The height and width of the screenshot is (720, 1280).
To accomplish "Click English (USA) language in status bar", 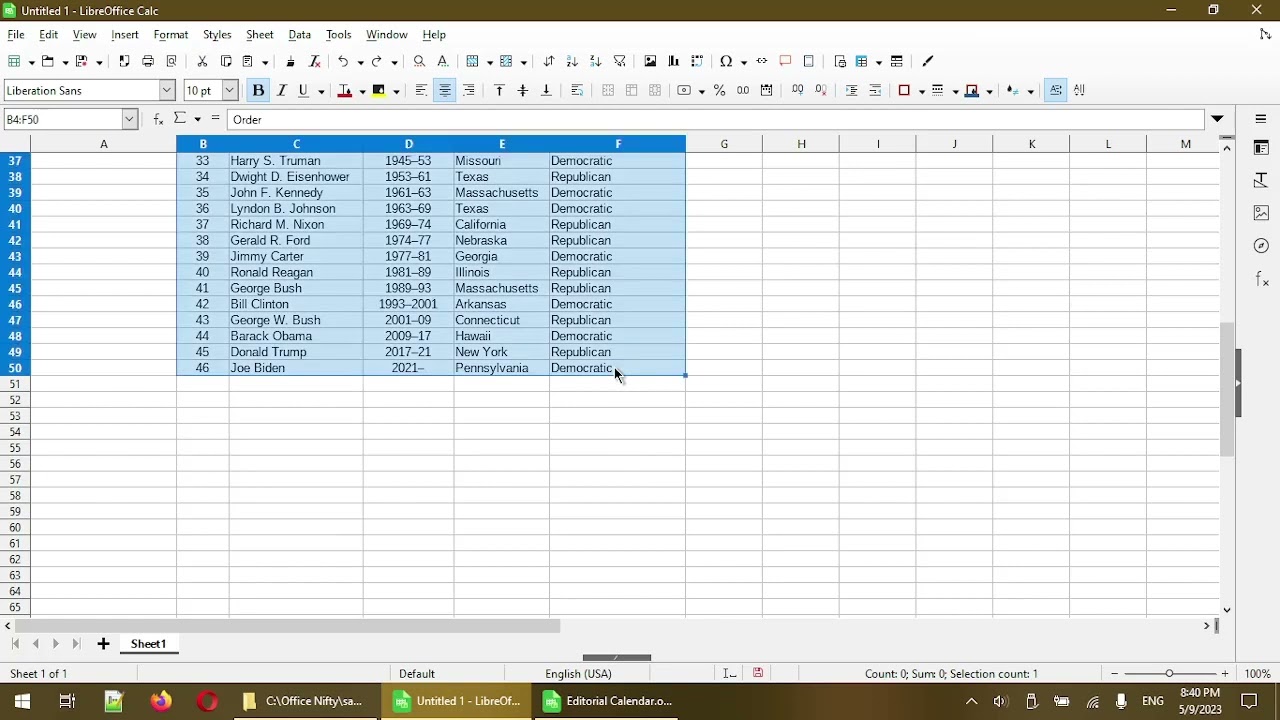I will [x=578, y=674].
